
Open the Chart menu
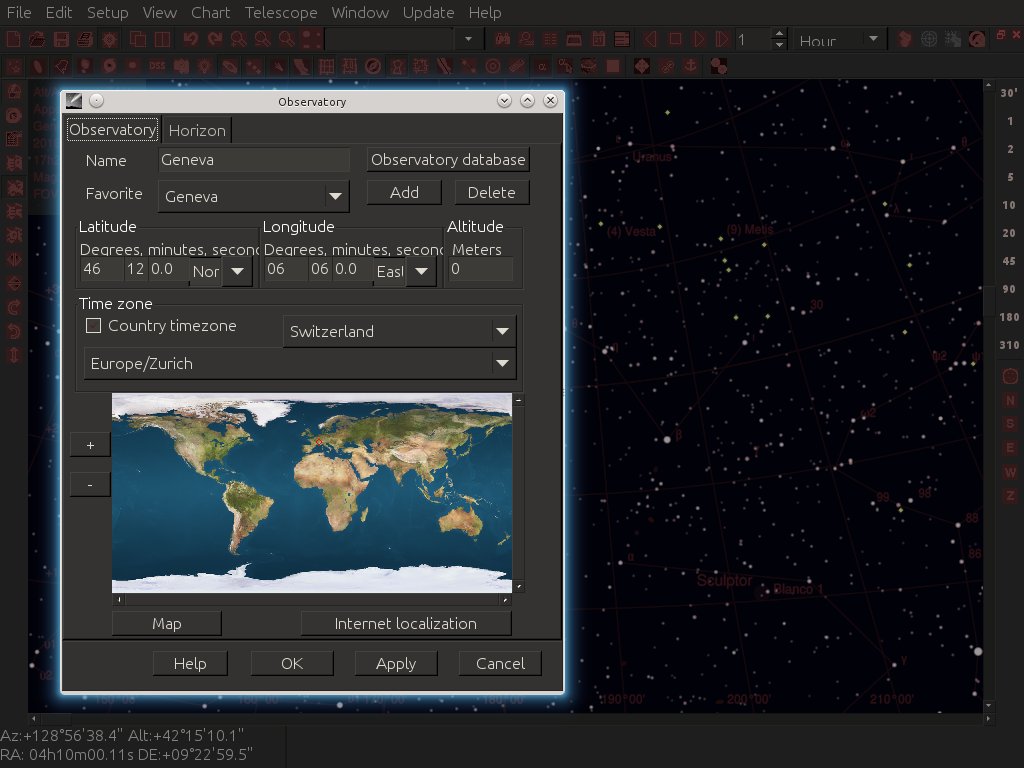210,12
